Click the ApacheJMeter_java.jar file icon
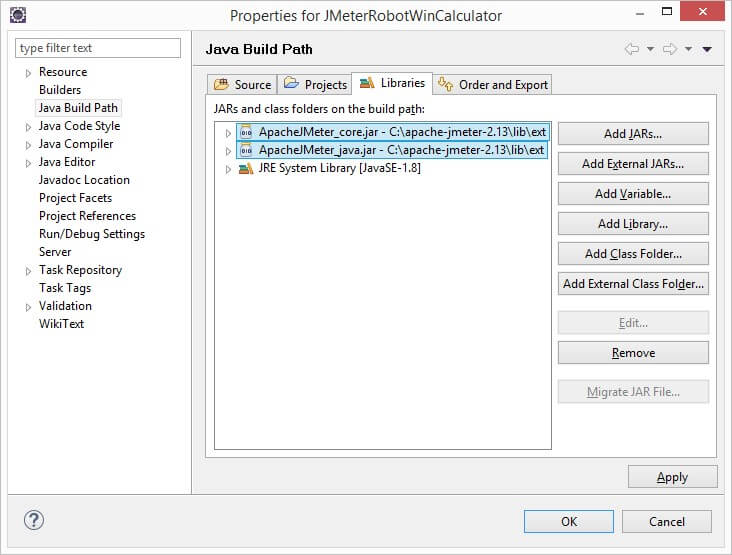Image resolution: width=732 pixels, height=555 pixels. pos(246,150)
